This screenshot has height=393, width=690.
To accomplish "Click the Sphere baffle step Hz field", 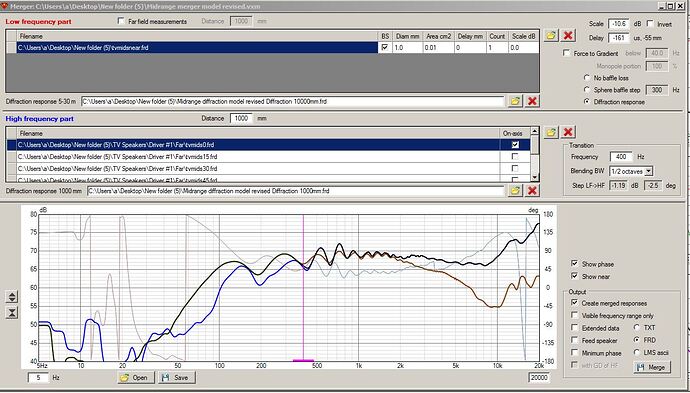I will click(x=657, y=89).
